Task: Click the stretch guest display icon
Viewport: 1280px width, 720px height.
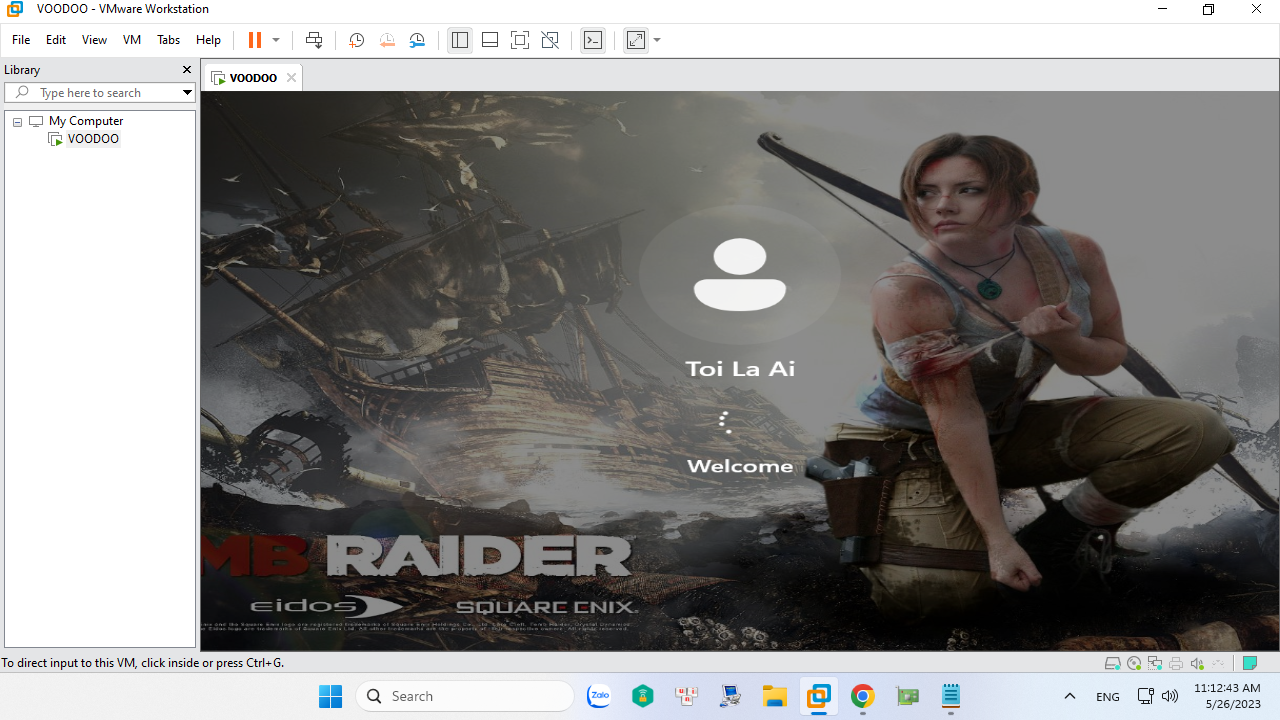Action: pyautogui.click(x=636, y=40)
